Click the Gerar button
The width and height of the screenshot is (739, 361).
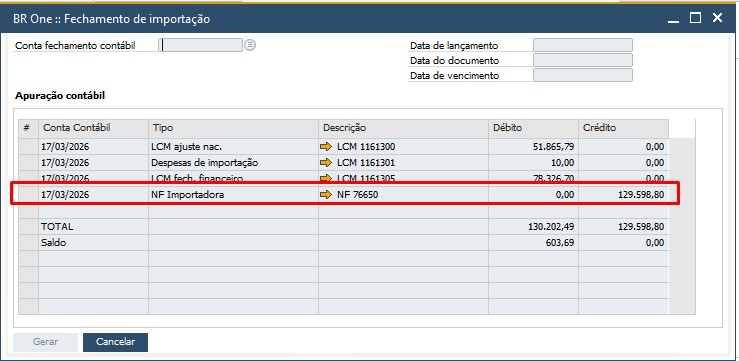(x=45, y=342)
